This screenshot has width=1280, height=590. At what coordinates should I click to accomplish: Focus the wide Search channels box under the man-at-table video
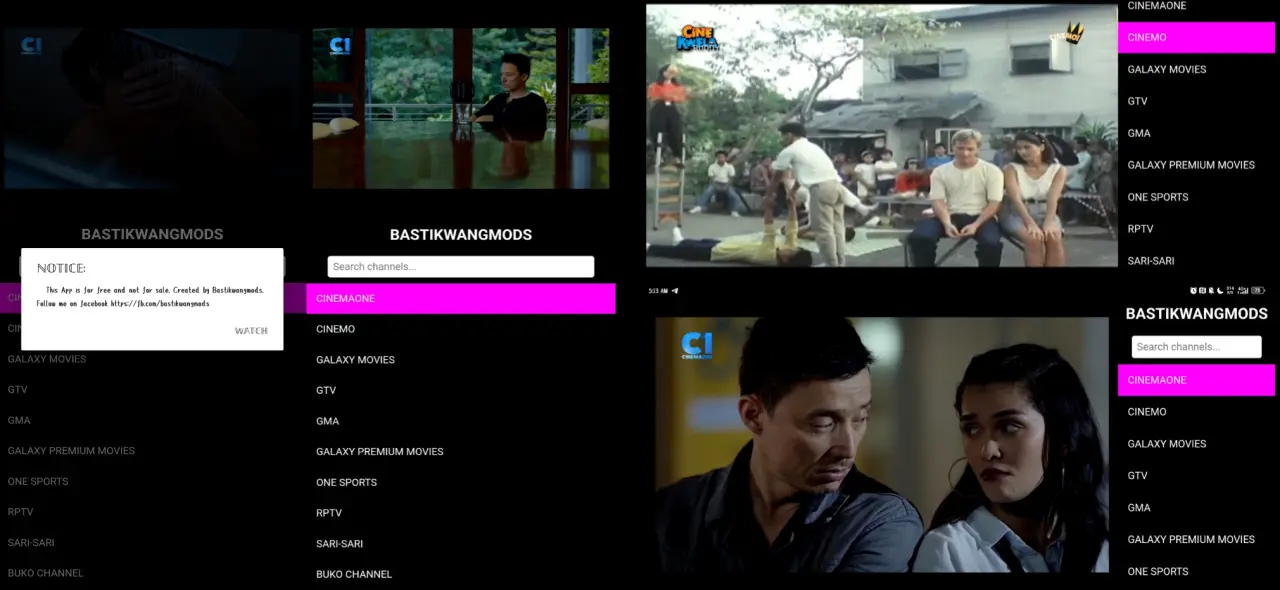pos(461,267)
